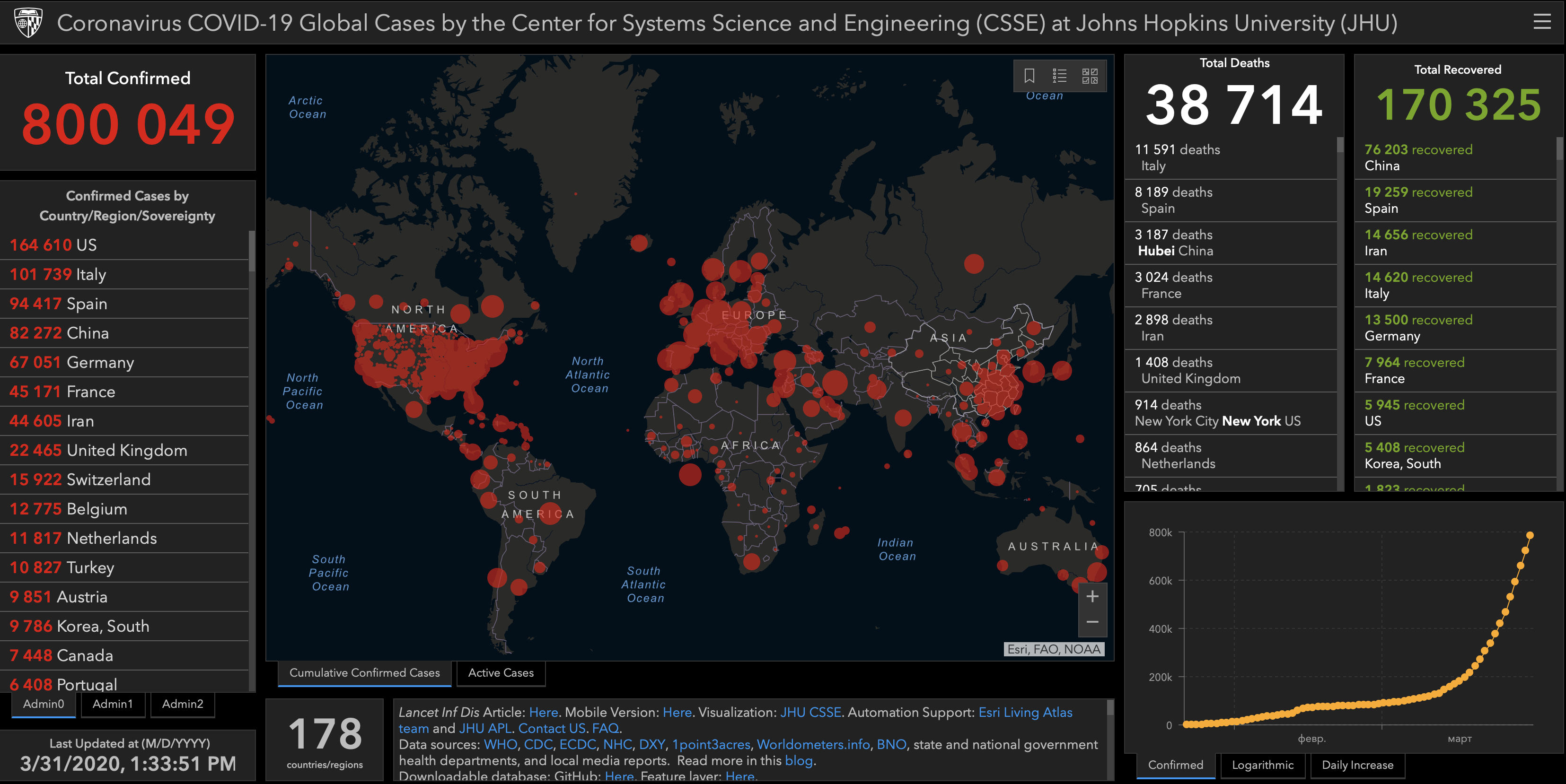Select the Admin2 tab

[x=182, y=705]
